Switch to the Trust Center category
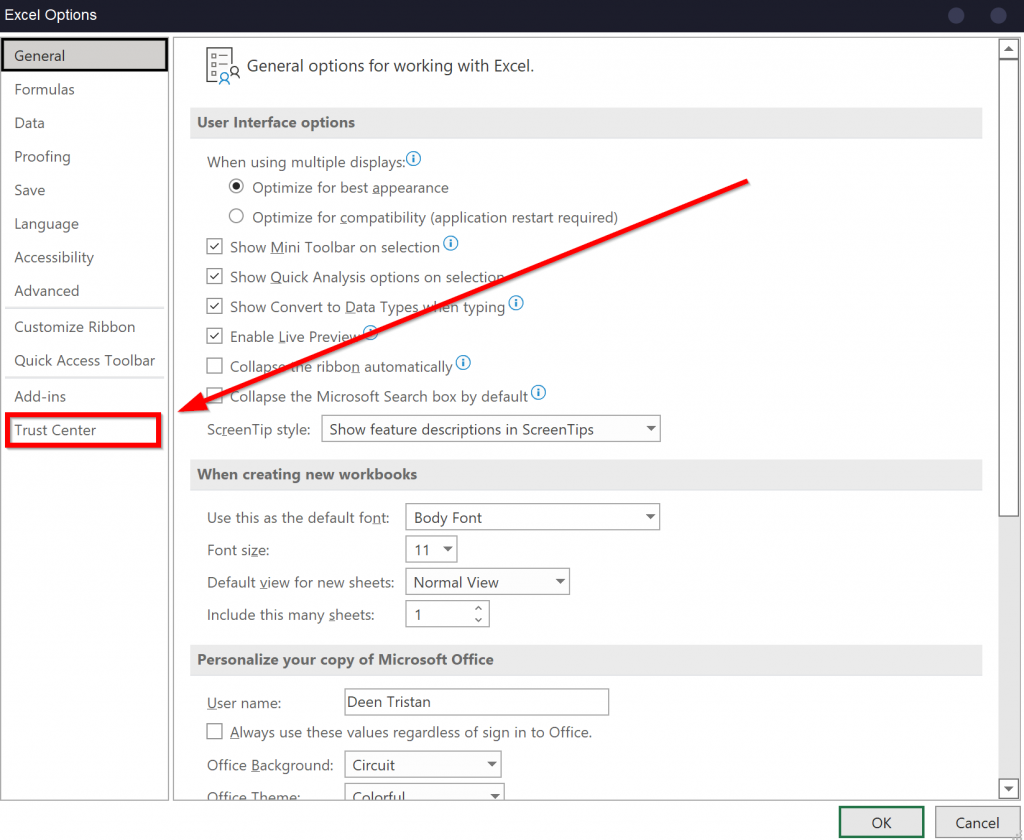This screenshot has width=1024, height=840. [x=58, y=430]
